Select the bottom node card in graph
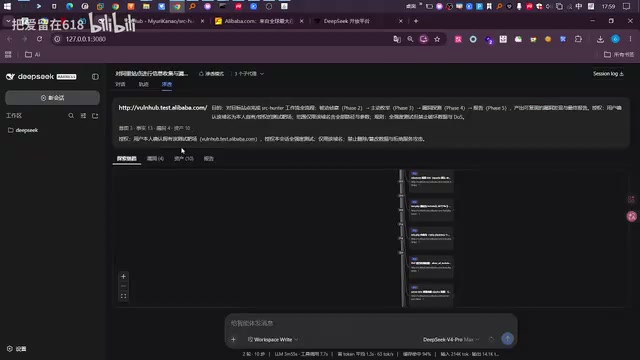 tap(431, 294)
